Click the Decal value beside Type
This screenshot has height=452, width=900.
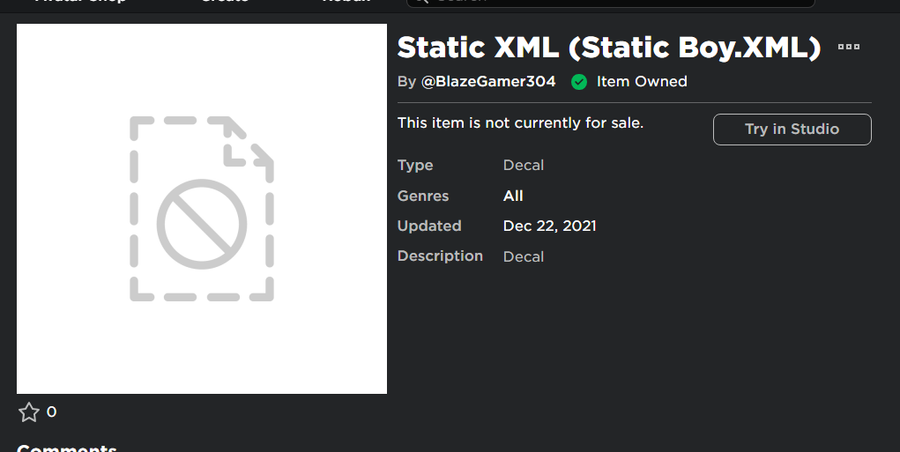click(523, 165)
